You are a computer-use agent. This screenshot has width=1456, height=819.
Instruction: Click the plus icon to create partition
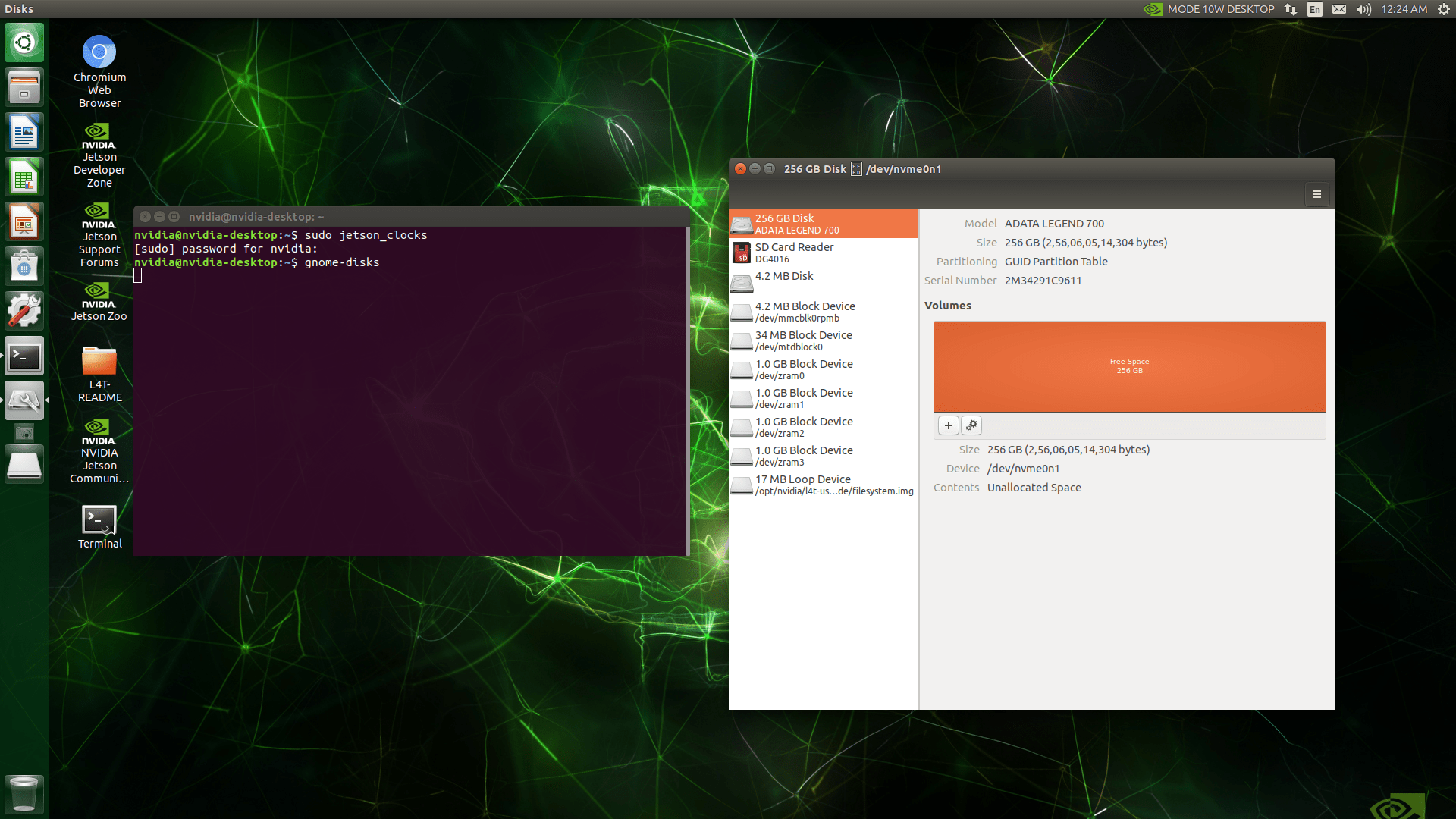[x=948, y=425]
